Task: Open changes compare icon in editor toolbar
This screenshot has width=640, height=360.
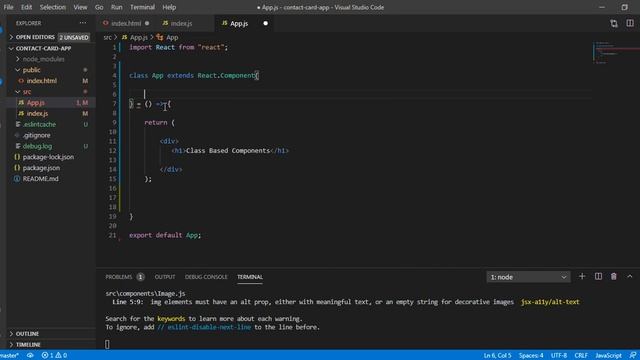Action: click(x=614, y=23)
